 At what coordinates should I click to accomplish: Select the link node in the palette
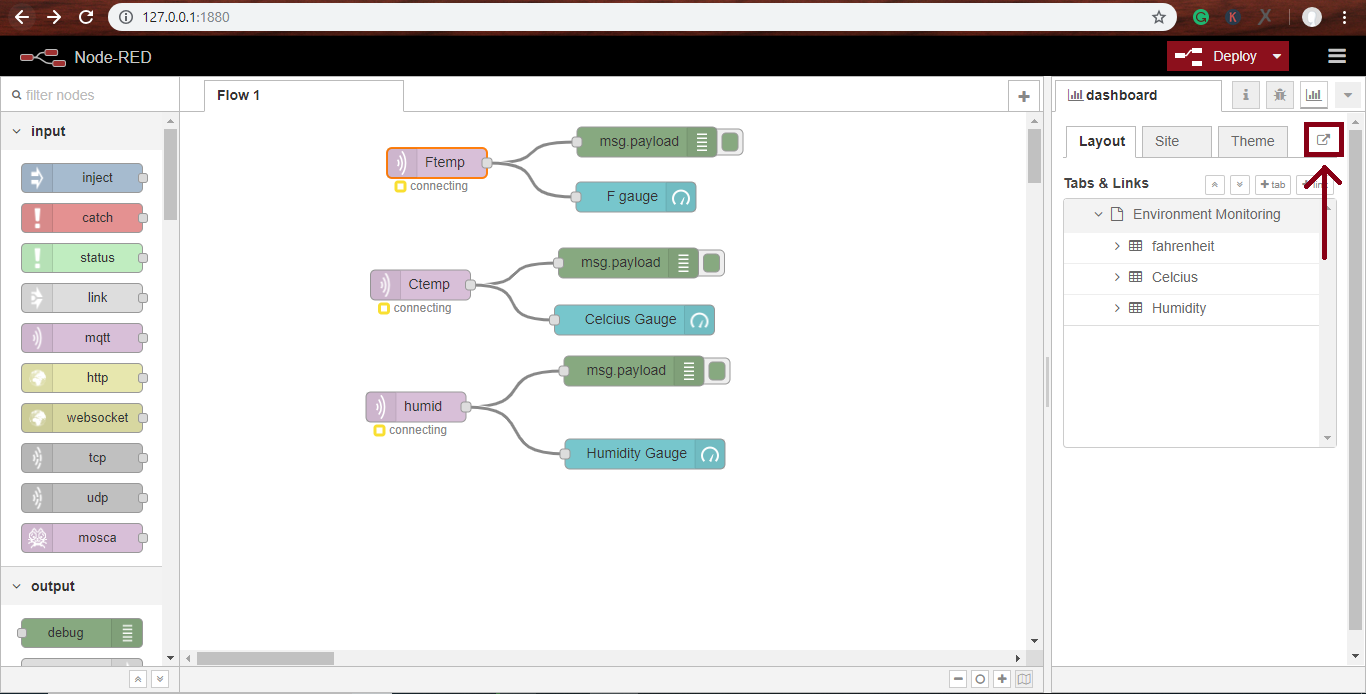82,298
